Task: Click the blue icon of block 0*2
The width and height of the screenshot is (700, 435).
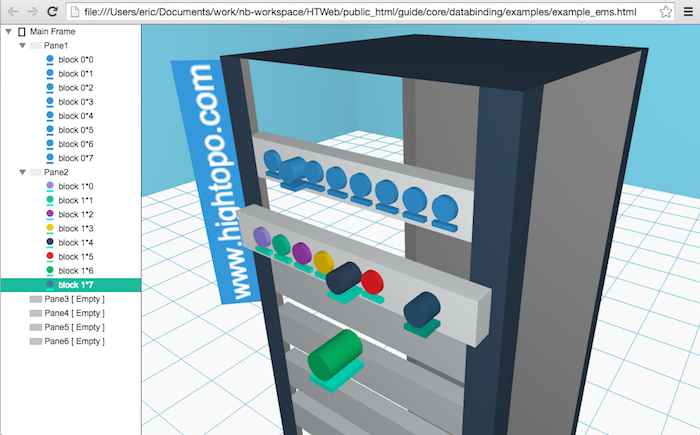Action: click(x=50, y=88)
